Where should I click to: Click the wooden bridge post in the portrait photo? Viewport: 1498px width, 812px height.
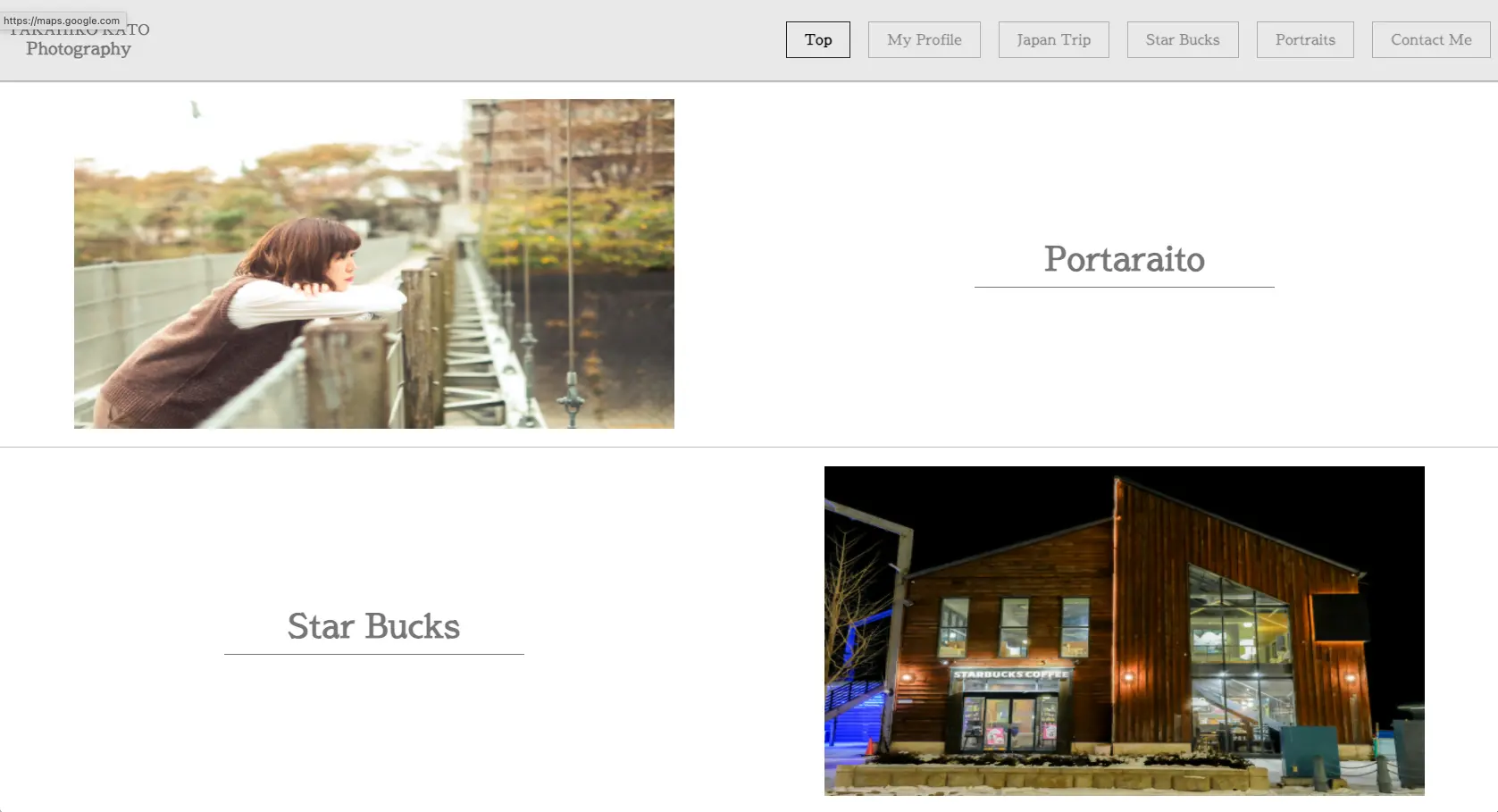tap(347, 373)
